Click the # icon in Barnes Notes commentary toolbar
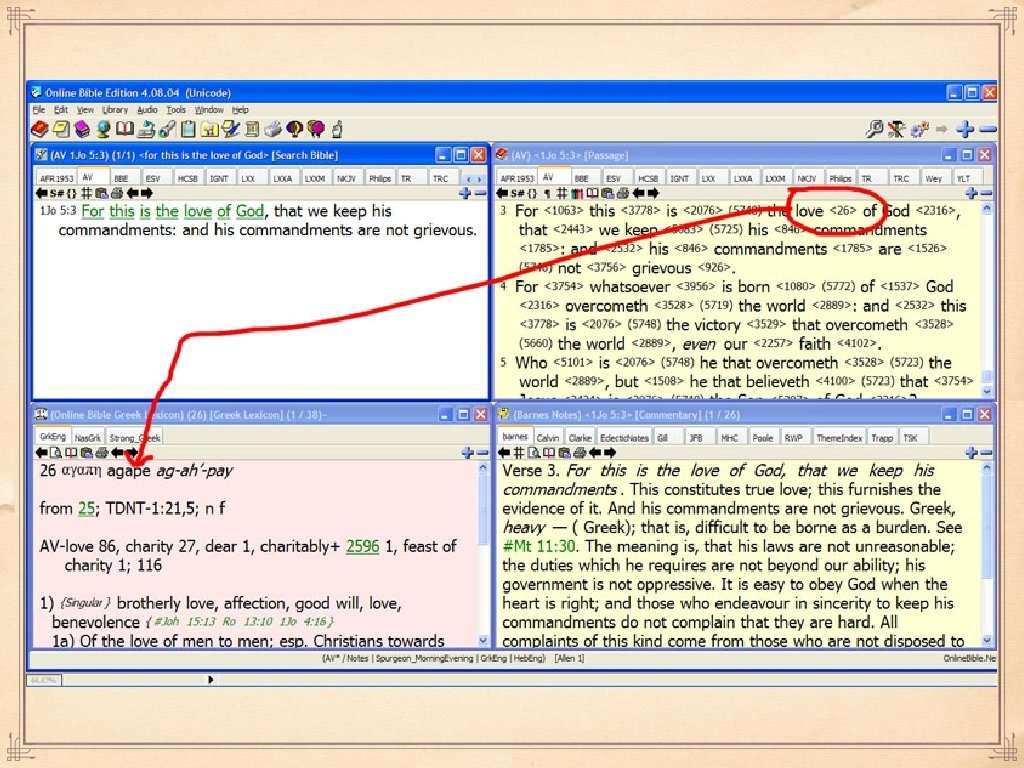Image resolution: width=1024 pixels, height=768 pixels. 519,453
